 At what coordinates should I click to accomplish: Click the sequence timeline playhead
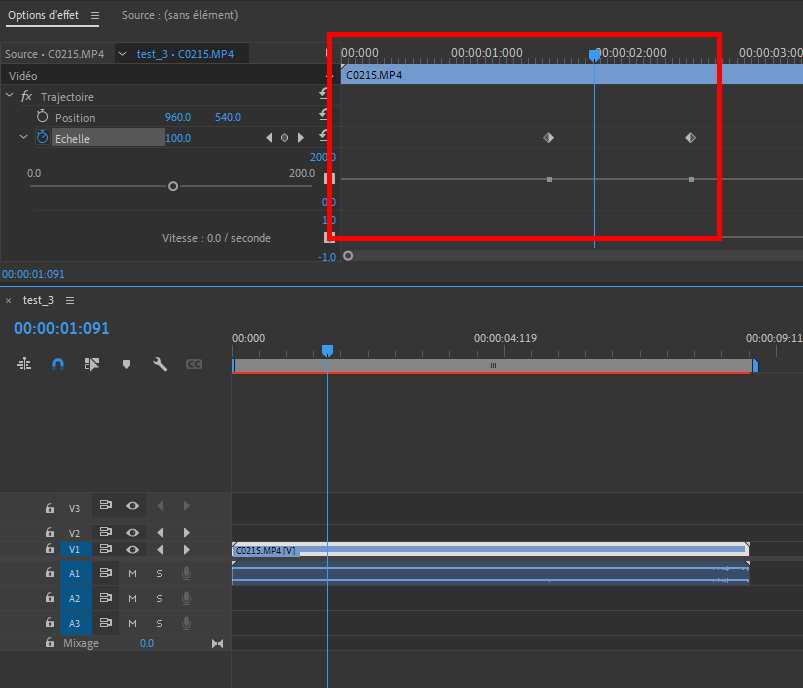327,350
